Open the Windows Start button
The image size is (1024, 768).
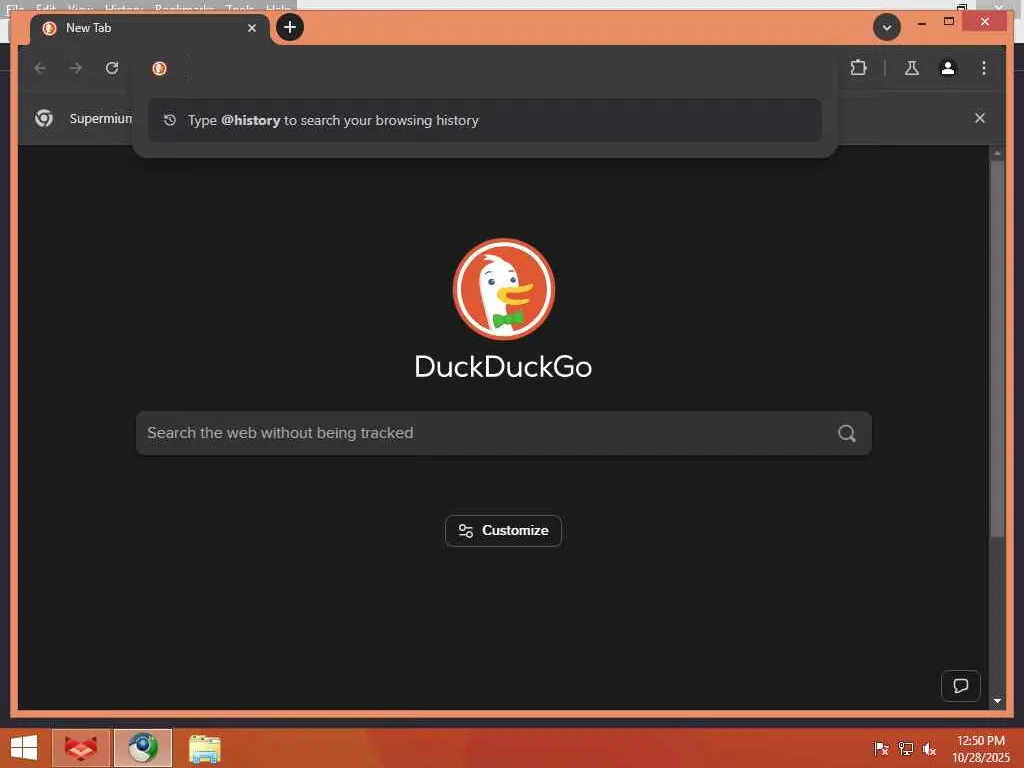[x=24, y=748]
